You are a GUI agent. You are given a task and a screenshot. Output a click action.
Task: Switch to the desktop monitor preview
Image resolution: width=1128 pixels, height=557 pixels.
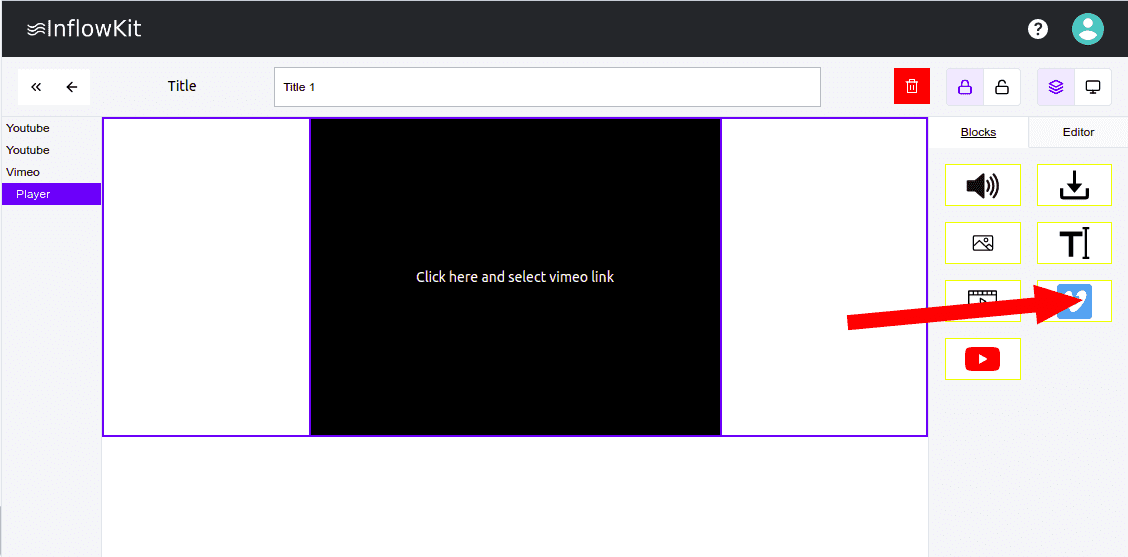click(1093, 87)
